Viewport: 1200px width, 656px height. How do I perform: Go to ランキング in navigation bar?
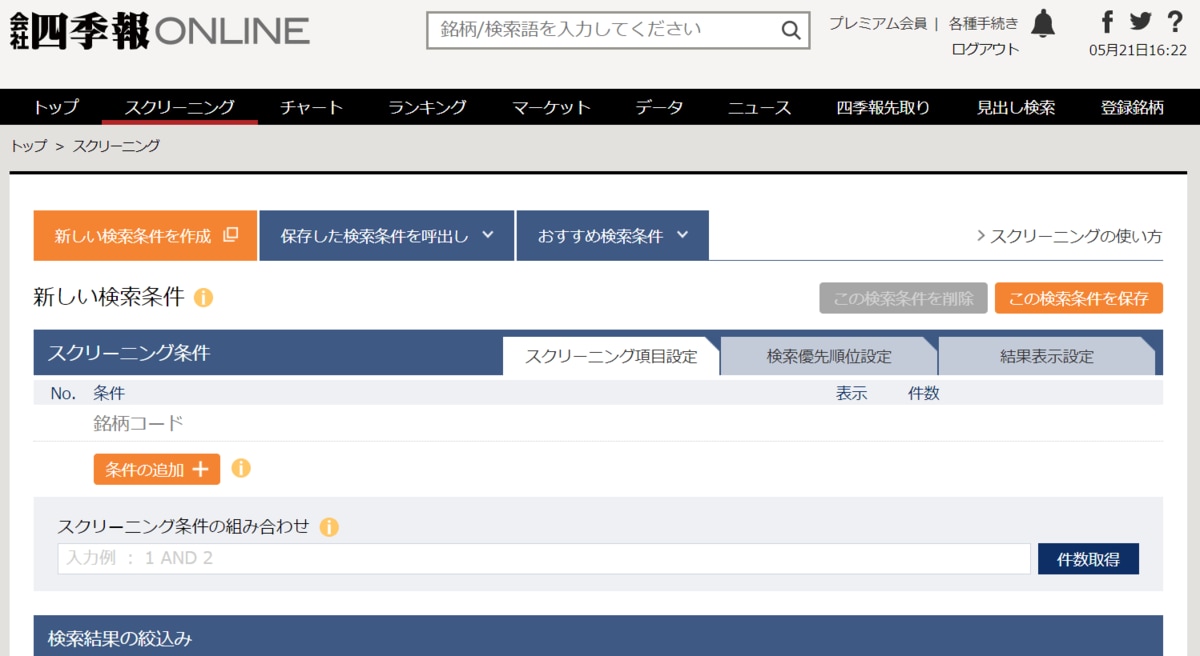[x=427, y=108]
